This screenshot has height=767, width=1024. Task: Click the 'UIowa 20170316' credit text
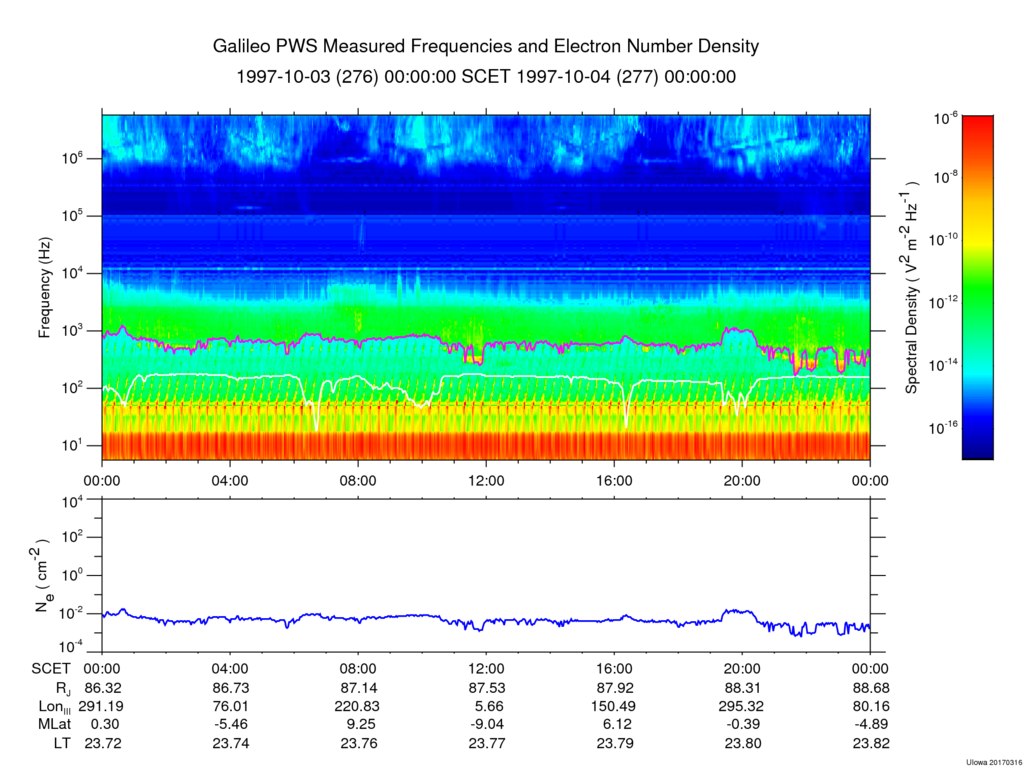tap(993, 762)
